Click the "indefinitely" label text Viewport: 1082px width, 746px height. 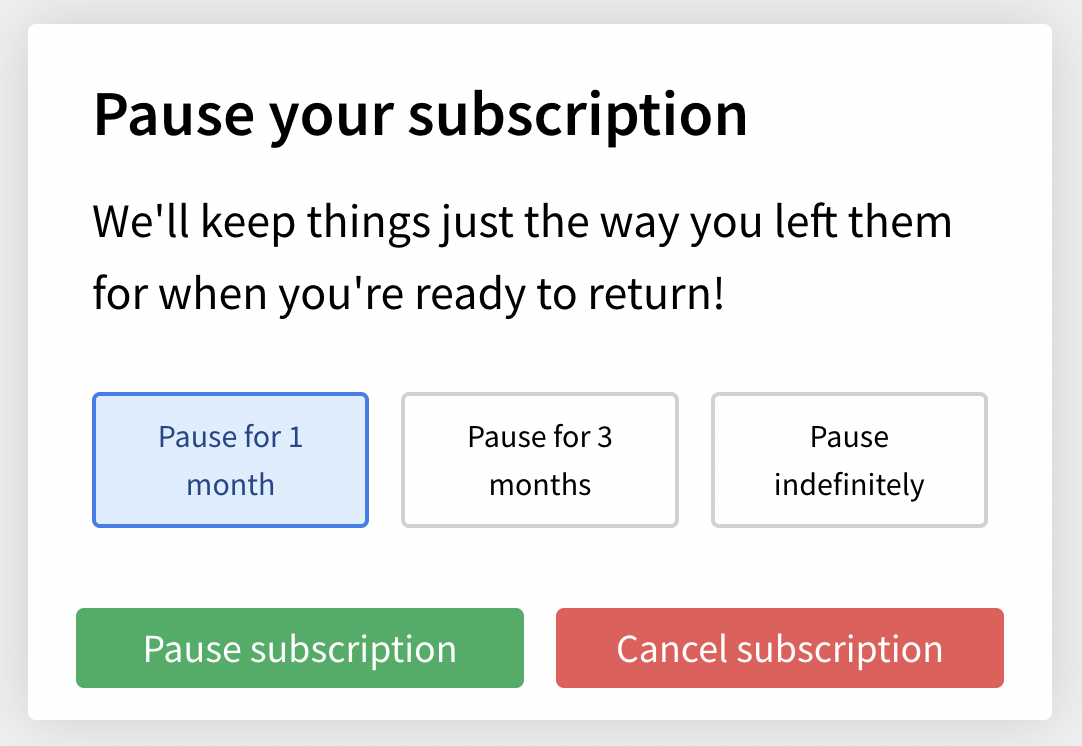[x=849, y=485]
